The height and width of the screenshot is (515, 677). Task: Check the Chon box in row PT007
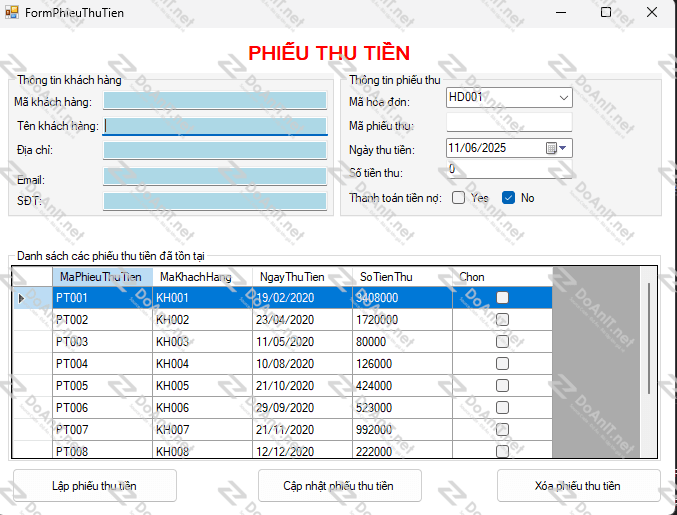[x=502, y=430]
